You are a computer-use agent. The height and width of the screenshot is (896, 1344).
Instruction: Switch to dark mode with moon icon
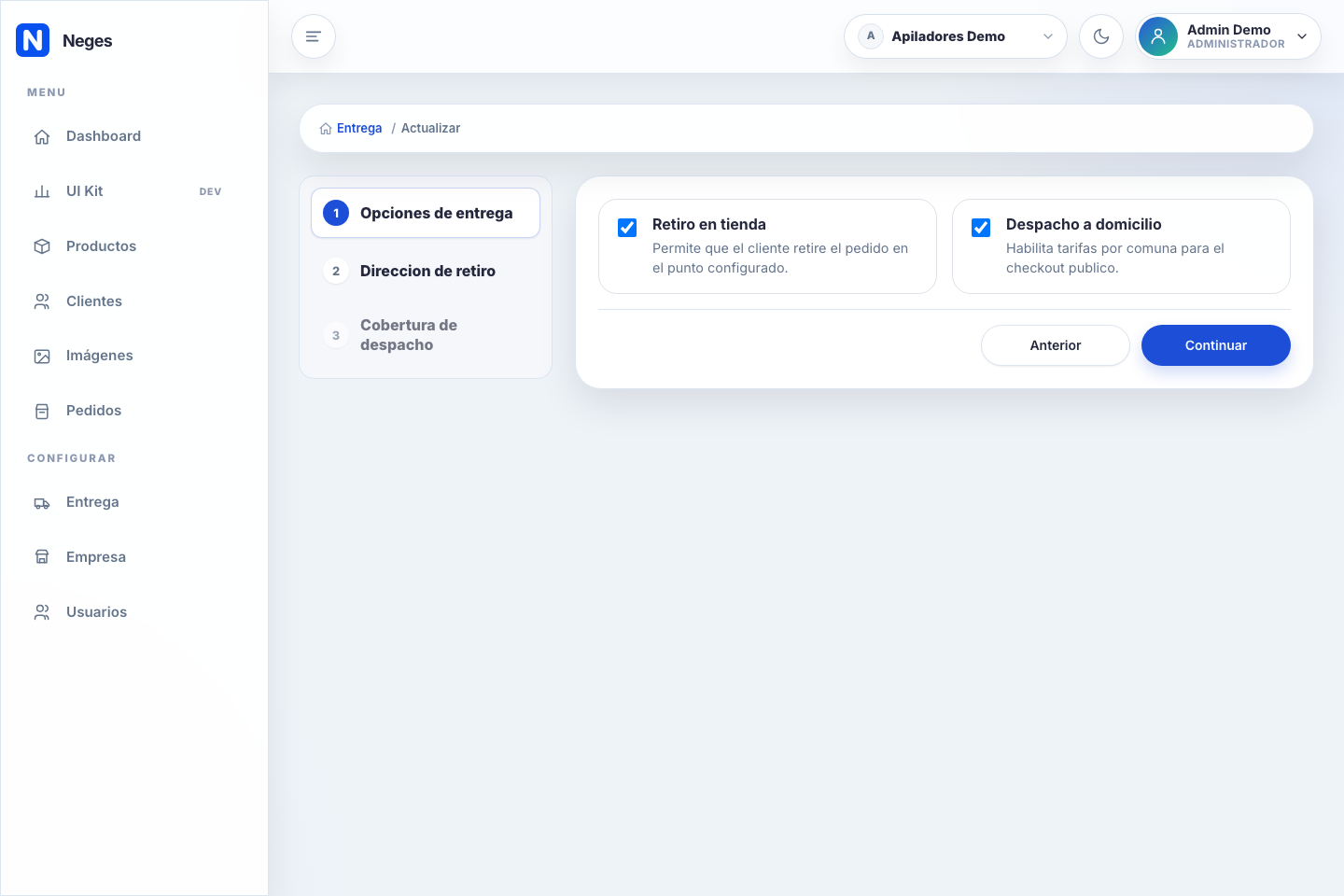click(x=1101, y=36)
